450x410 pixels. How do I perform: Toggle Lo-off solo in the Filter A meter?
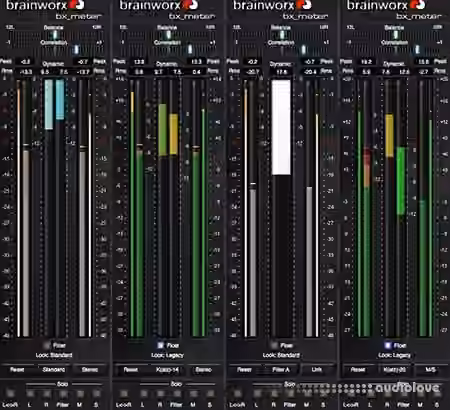tap(237, 394)
